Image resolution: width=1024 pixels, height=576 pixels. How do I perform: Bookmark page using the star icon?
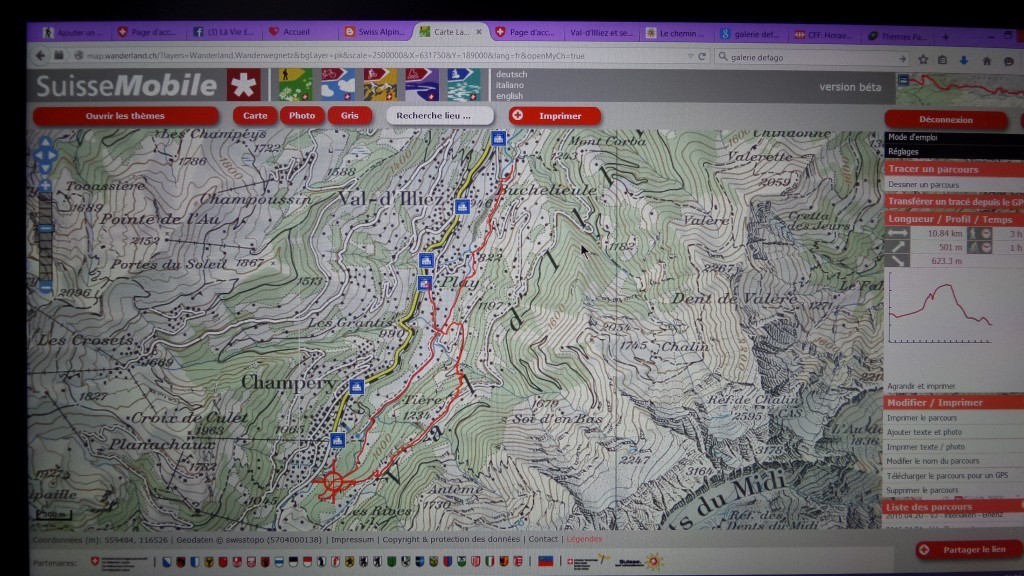[x=923, y=59]
